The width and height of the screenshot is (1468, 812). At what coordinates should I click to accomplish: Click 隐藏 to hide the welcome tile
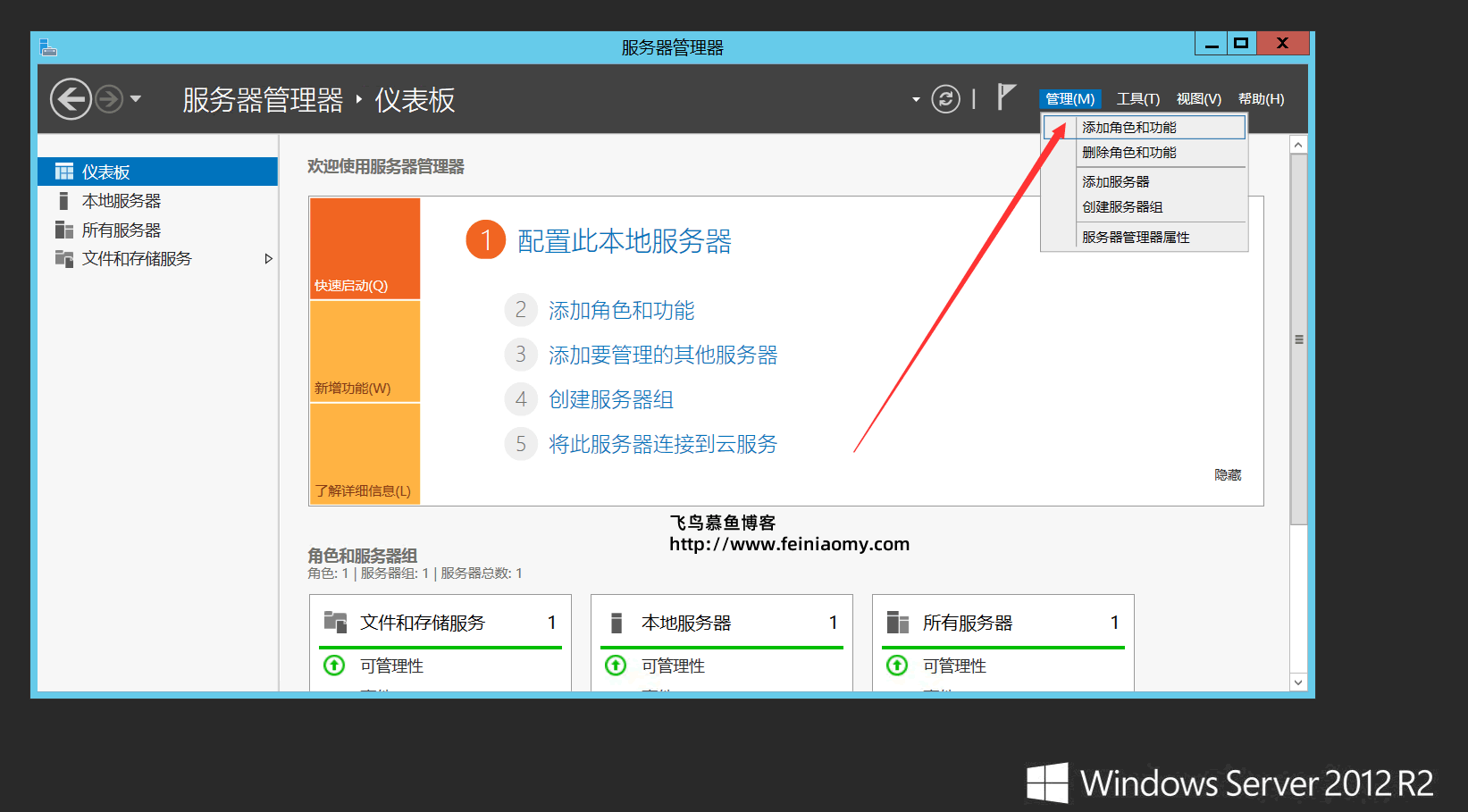point(1227,474)
